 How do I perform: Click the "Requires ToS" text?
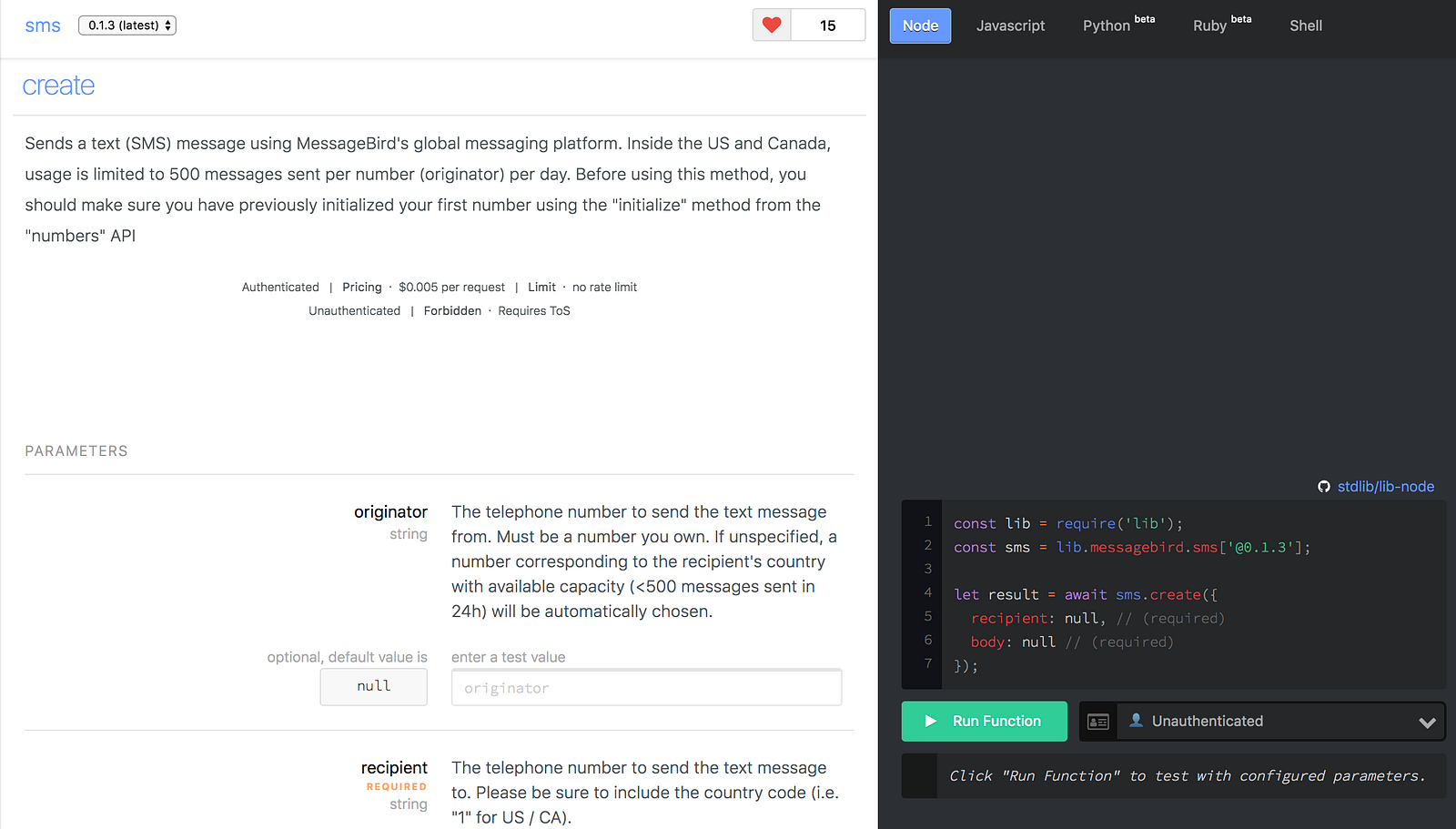pyautogui.click(x=534, y=311)
